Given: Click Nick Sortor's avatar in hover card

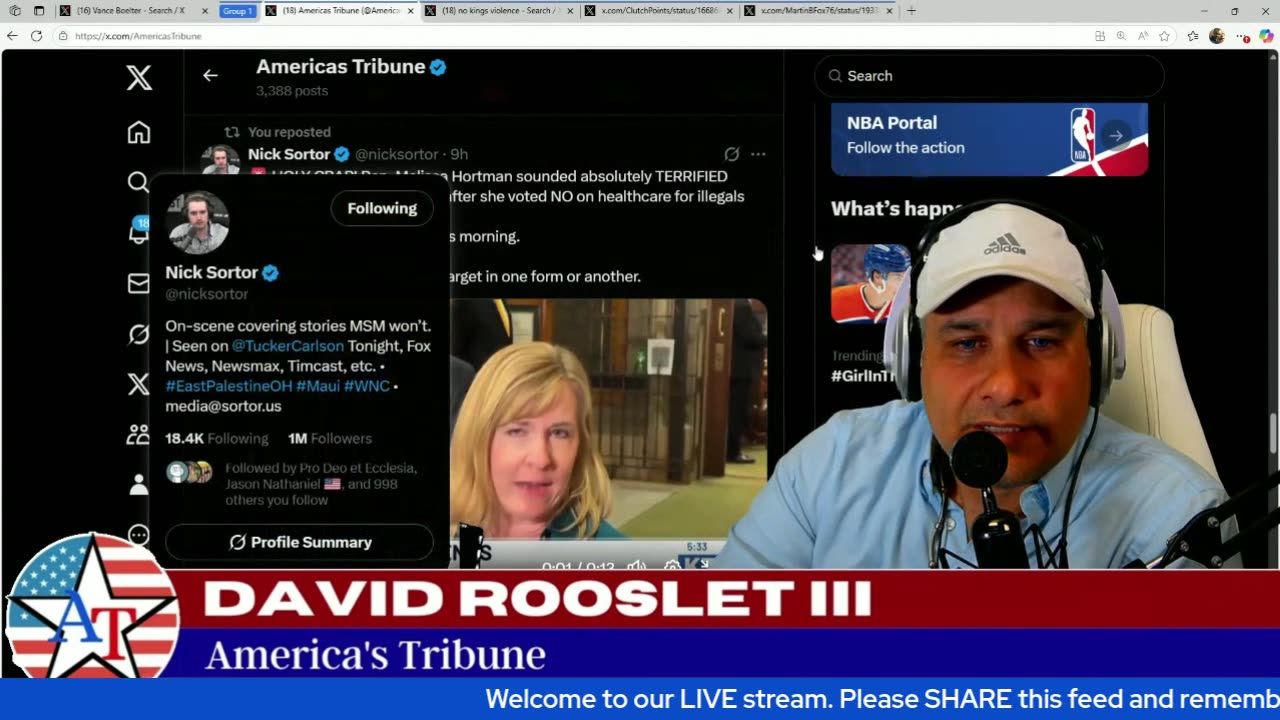Looking at the screenshot, I should 198,222.
